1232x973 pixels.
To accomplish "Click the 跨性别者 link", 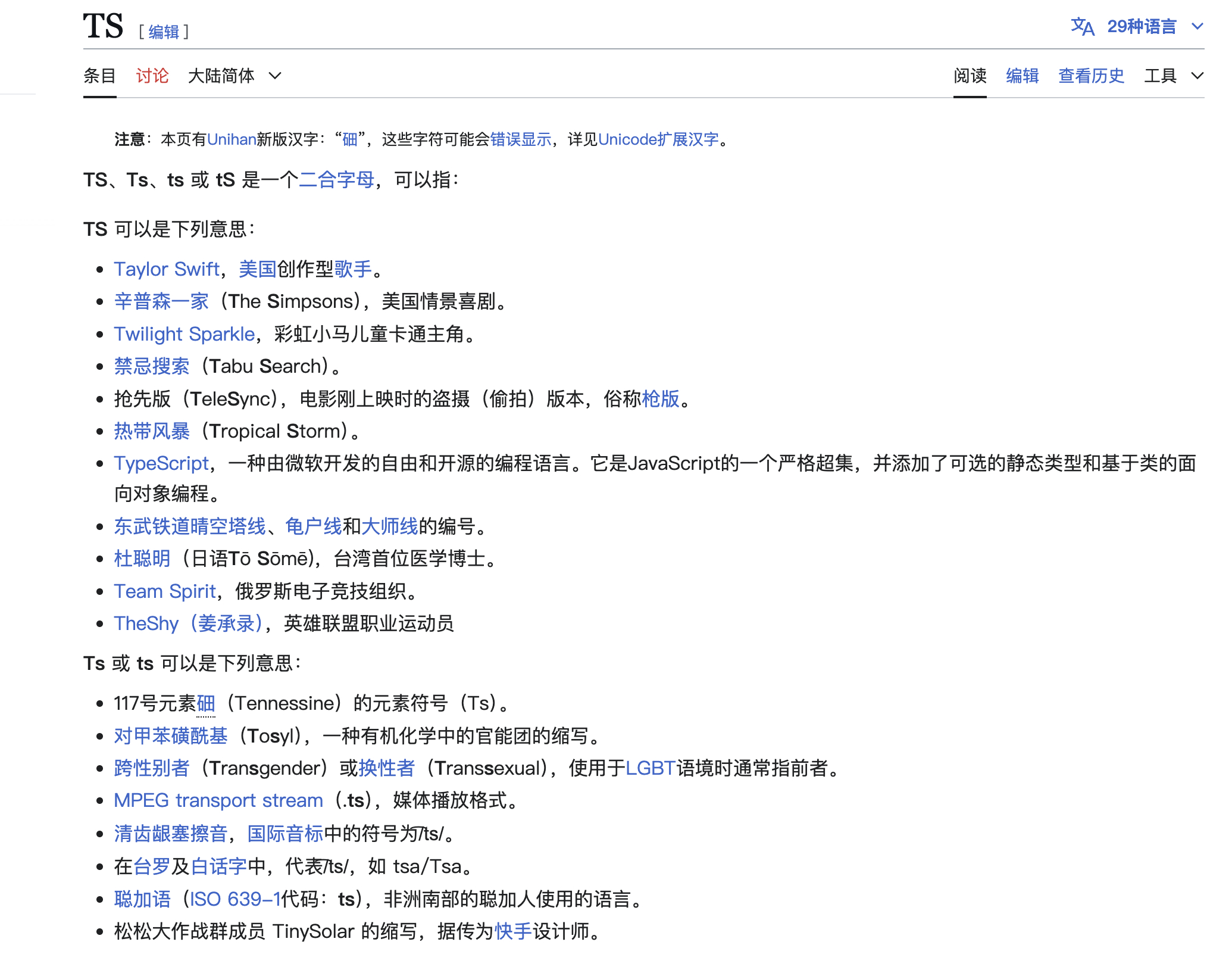I will coord(152,768).
